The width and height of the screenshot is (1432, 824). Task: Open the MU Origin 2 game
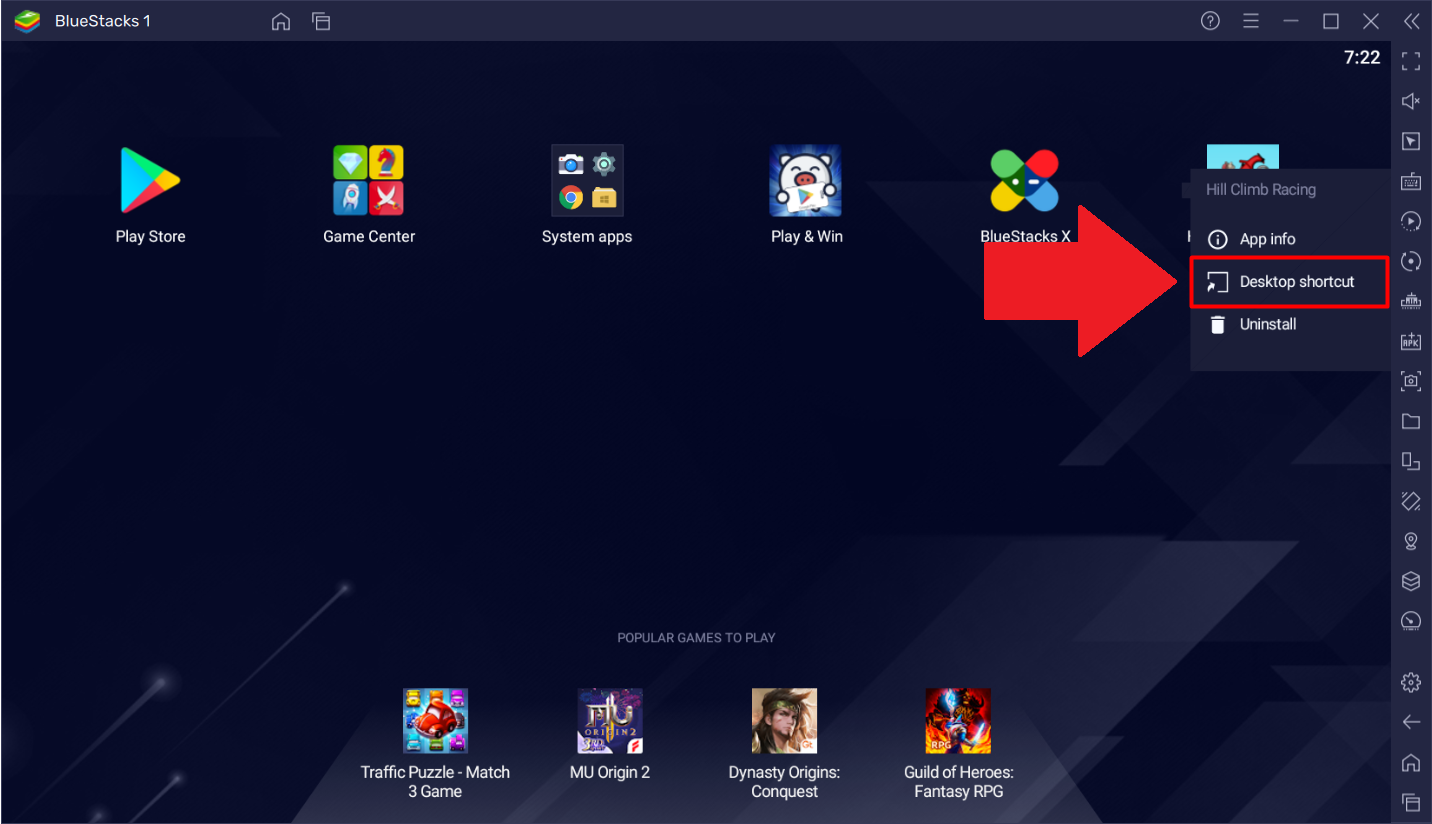[x=610, y=721]
